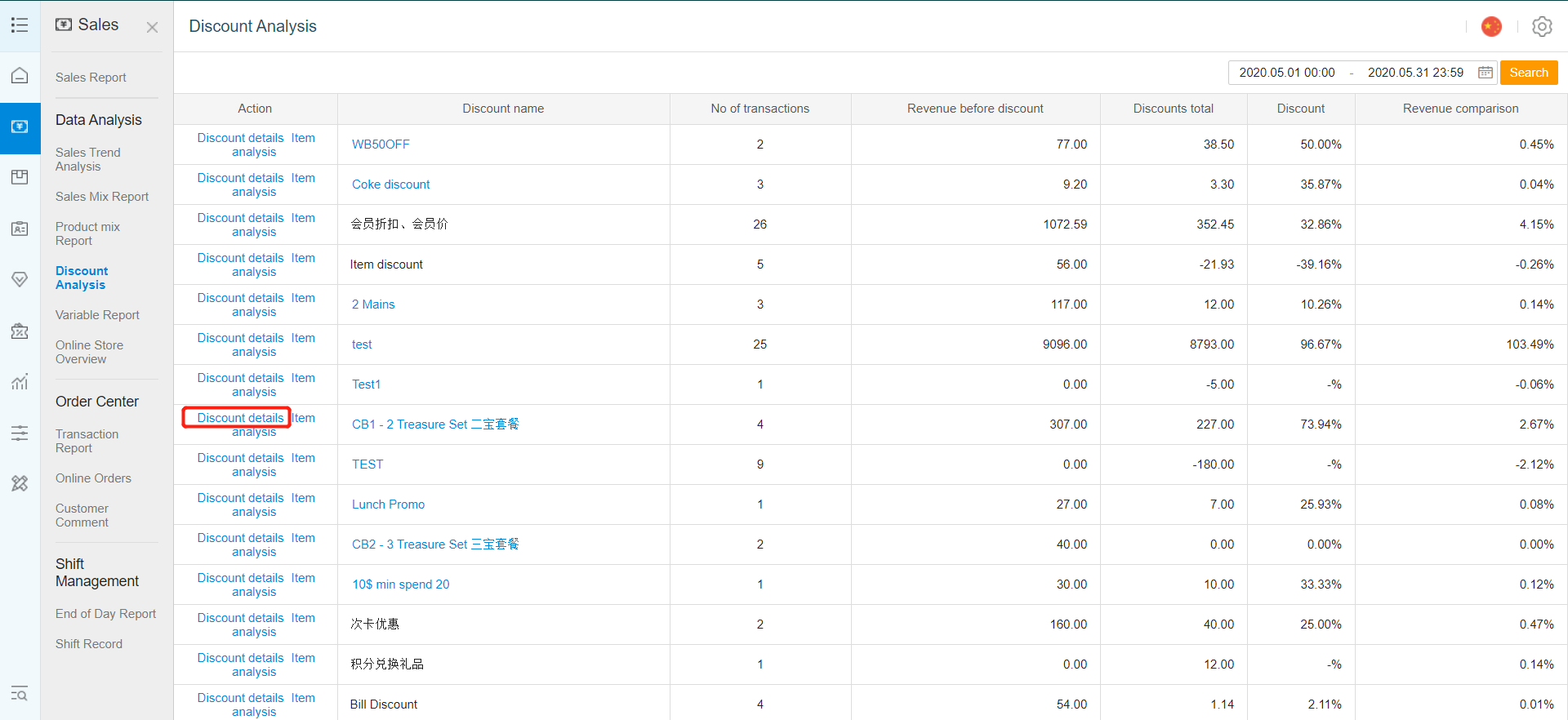1568x720 pixels.
Task: Switch language using the China flag icon
Action: coord(1491,27)
